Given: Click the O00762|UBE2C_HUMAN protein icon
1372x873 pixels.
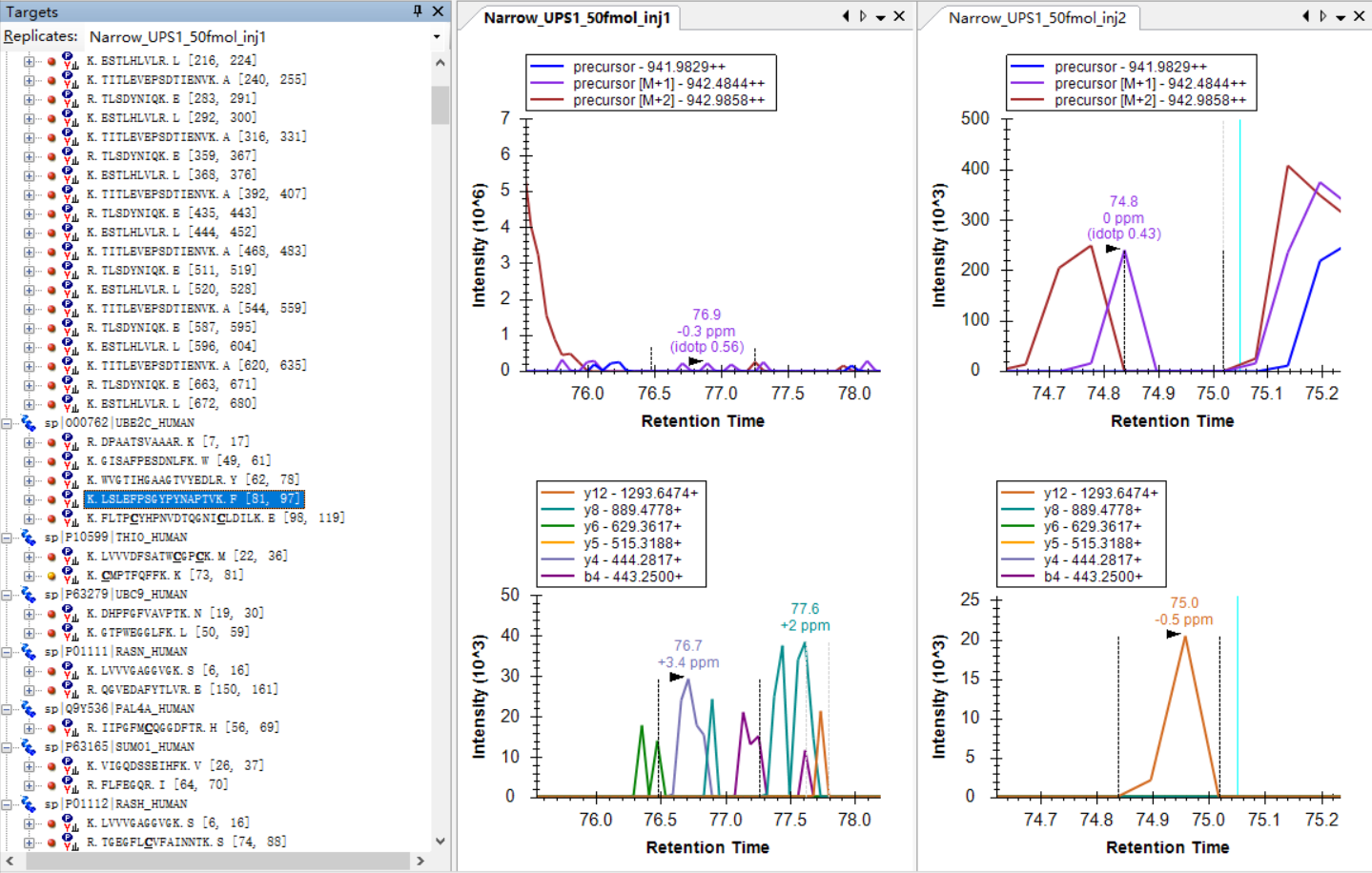Looking at the screenshot, I should 29,423.
